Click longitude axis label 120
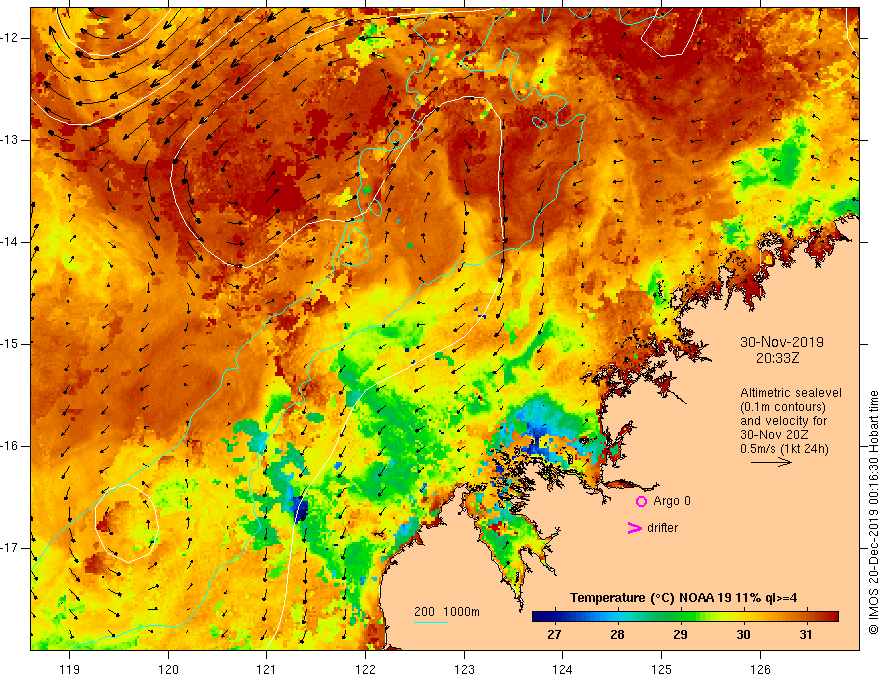The width and height of the screenshot is (880, 680). click(x=168, y=669)
